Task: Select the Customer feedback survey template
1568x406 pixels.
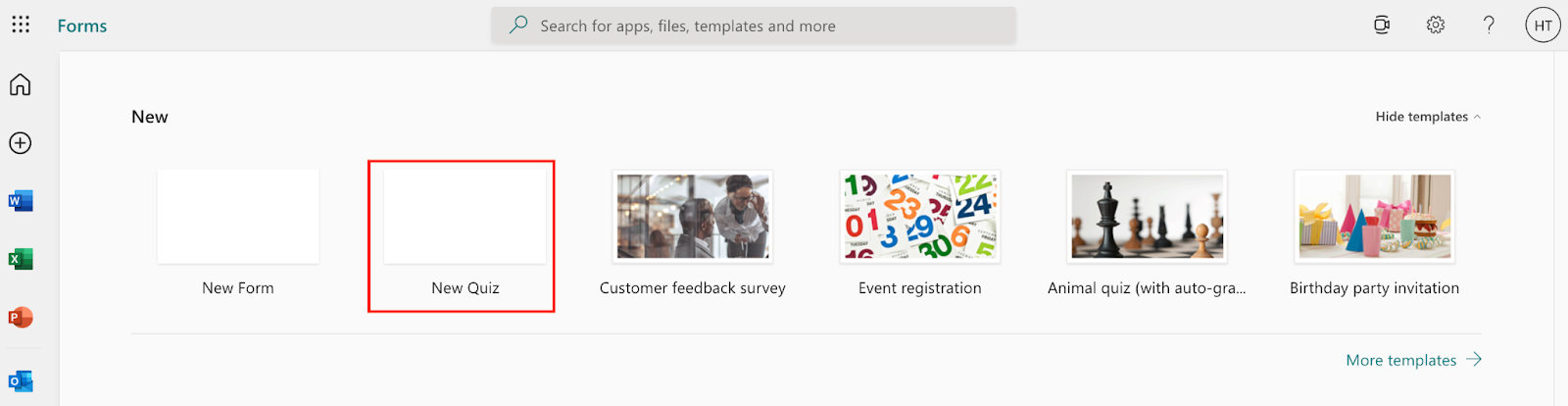Action: pos(693,218)
